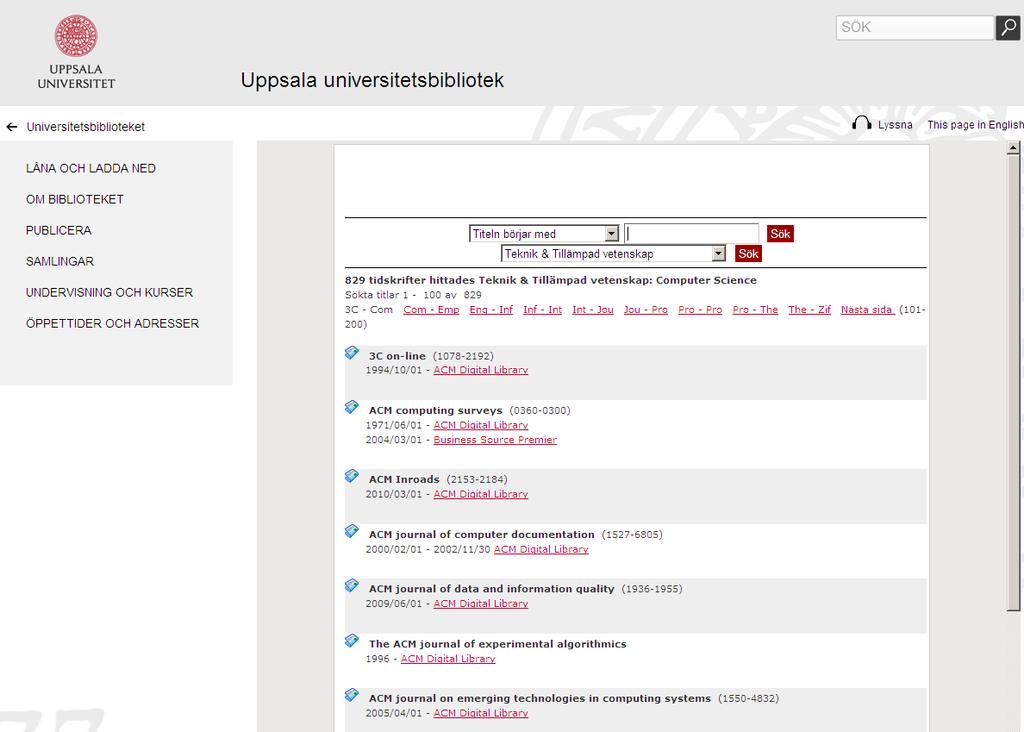Image resolution: width=1024 pixels, height=732 pixels.
Task: Click the tag icon beside ACM Inroads
Action: pyautogui.click(x=352, y=476)
